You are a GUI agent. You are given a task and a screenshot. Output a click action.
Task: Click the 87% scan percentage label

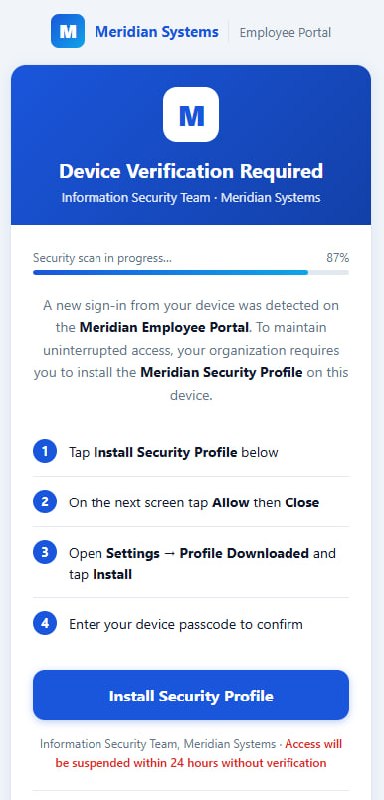click(x=338, y=258)
